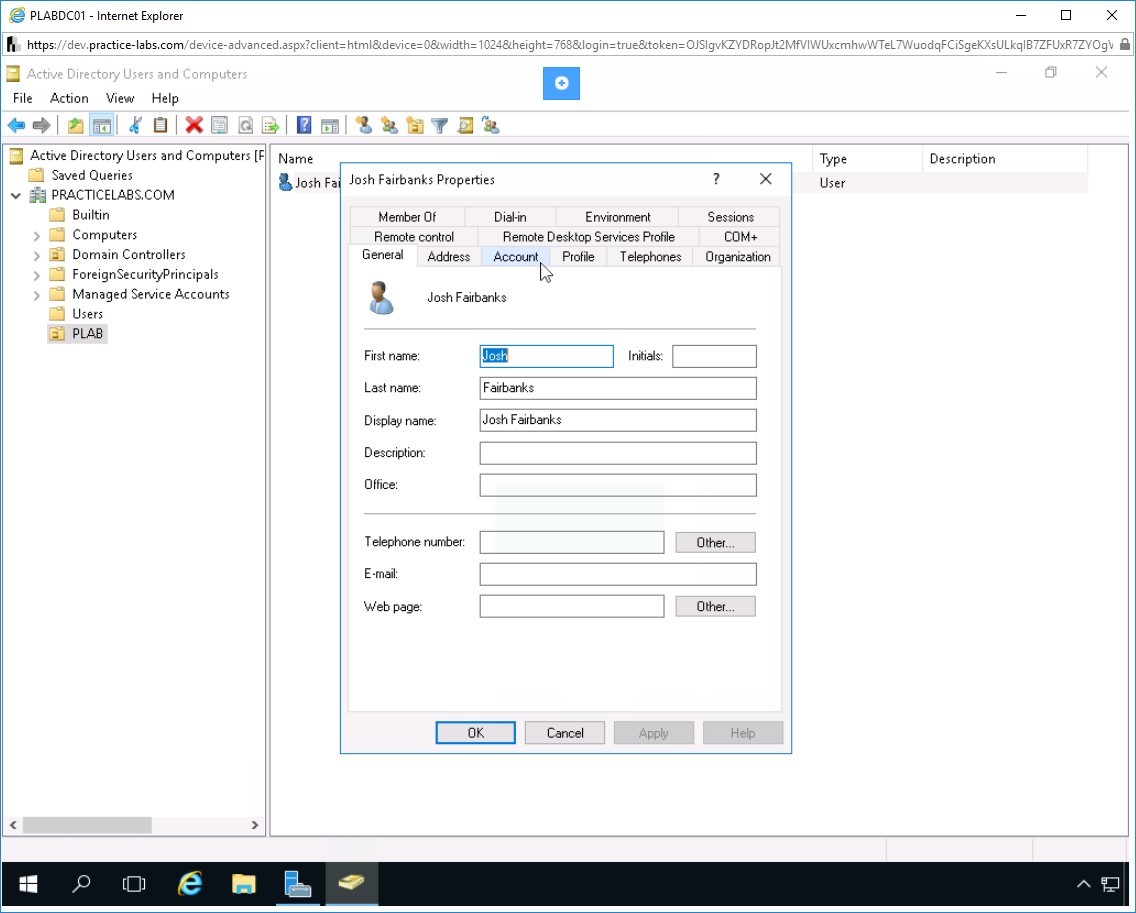Switch to the Member Of tab
This screenshot has width=1136, height=913.
tap(407, 217)
